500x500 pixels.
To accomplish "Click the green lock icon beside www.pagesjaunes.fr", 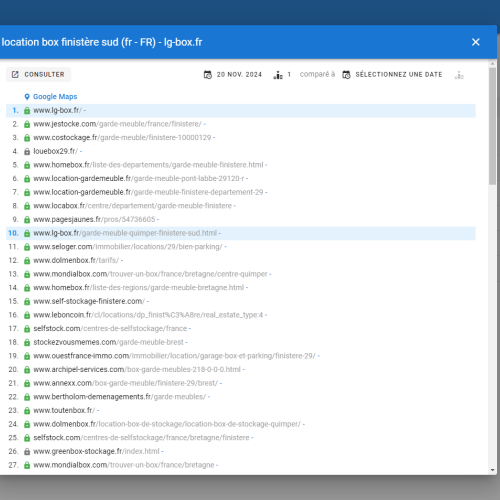I will click(27, 219).
